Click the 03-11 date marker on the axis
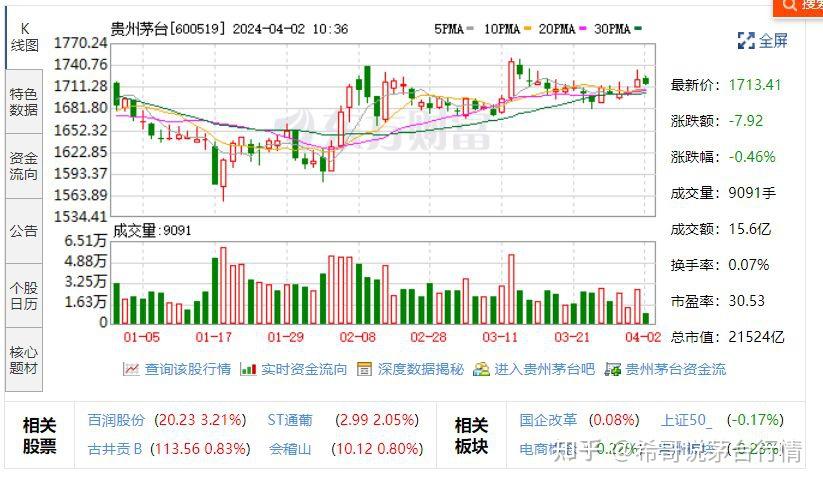The width and height of the screenshot is (823, 484). (x=500, y=337)
